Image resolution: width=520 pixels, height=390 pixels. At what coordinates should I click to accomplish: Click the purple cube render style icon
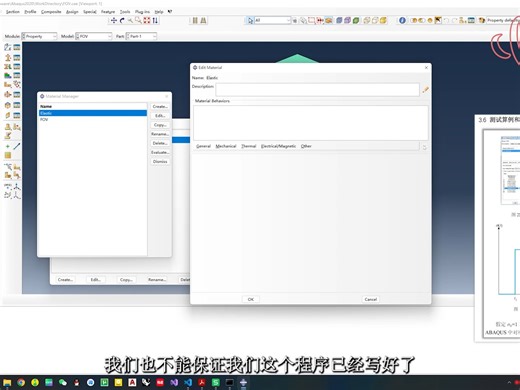point(347,20)
